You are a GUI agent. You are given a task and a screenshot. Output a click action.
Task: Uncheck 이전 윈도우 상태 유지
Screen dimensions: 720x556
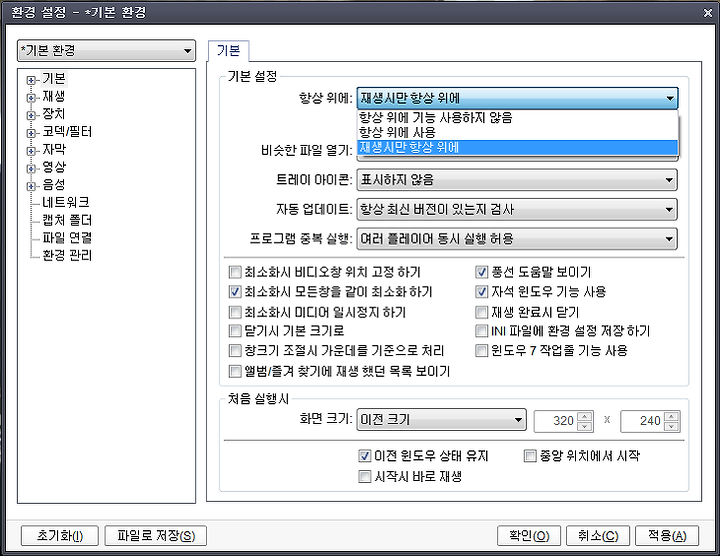(x=365, y=456)
